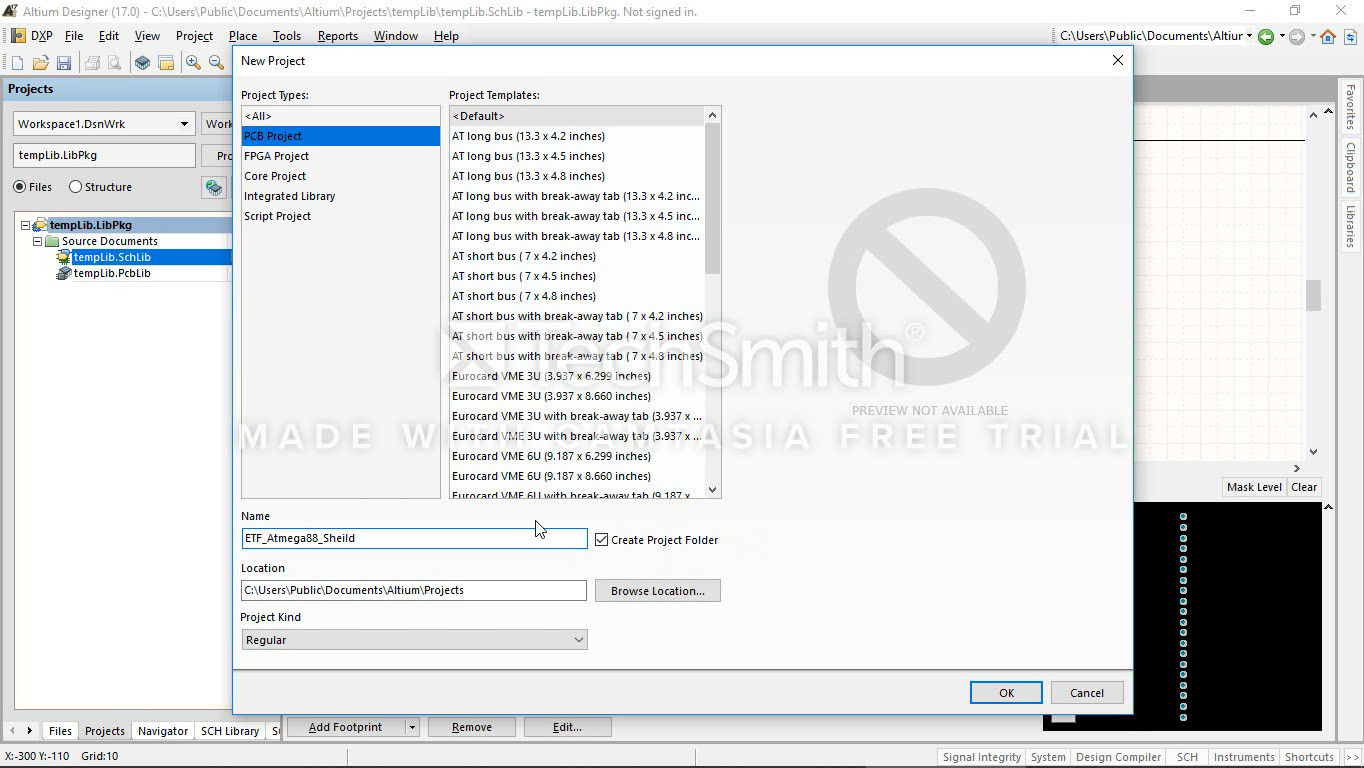Switch to the Navigator tab

click(x=163, y=731)
